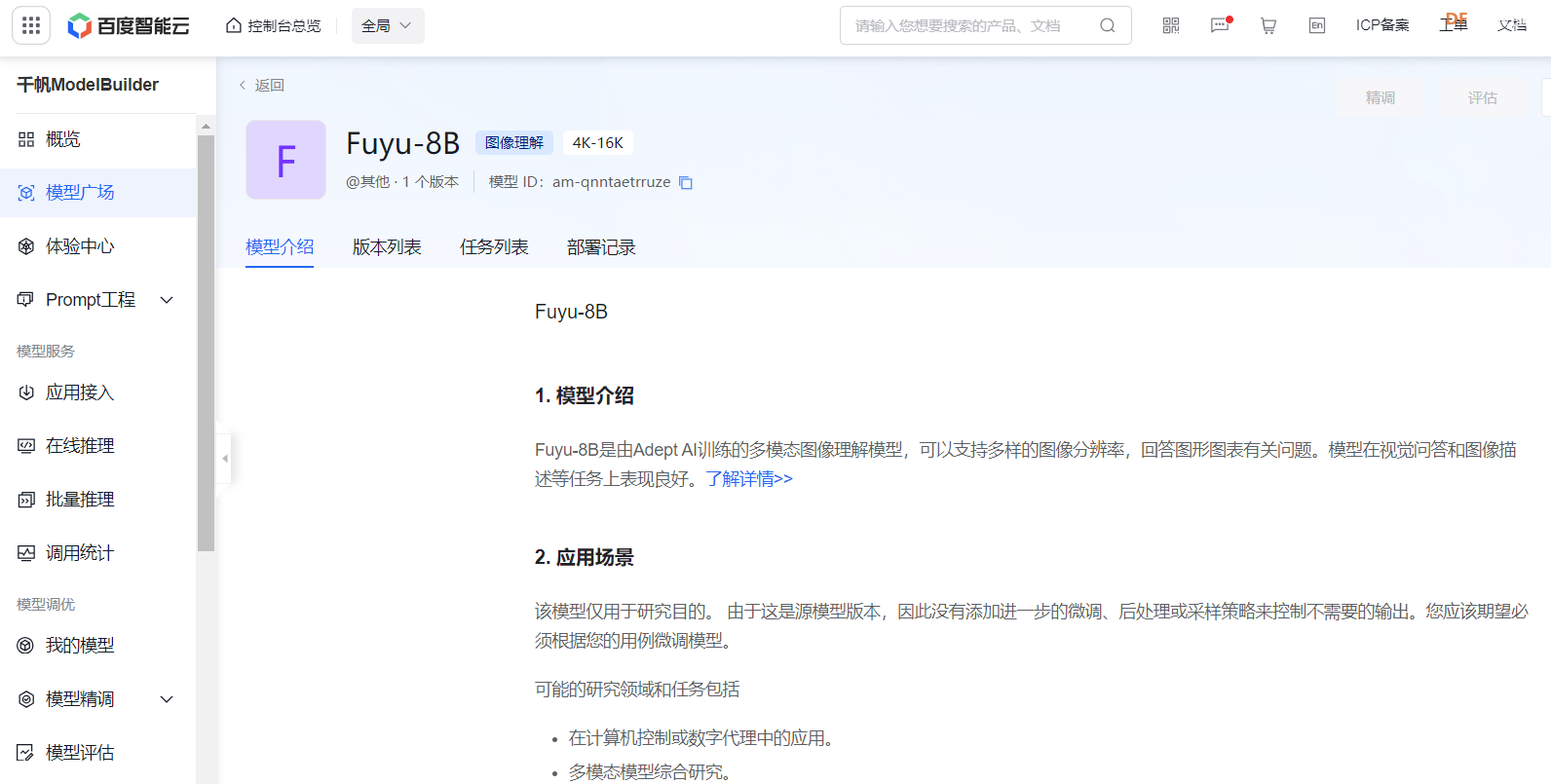
Task: Open 体验中心 in the sidebar
Action: pyautogui.click(x=98, y=246)
